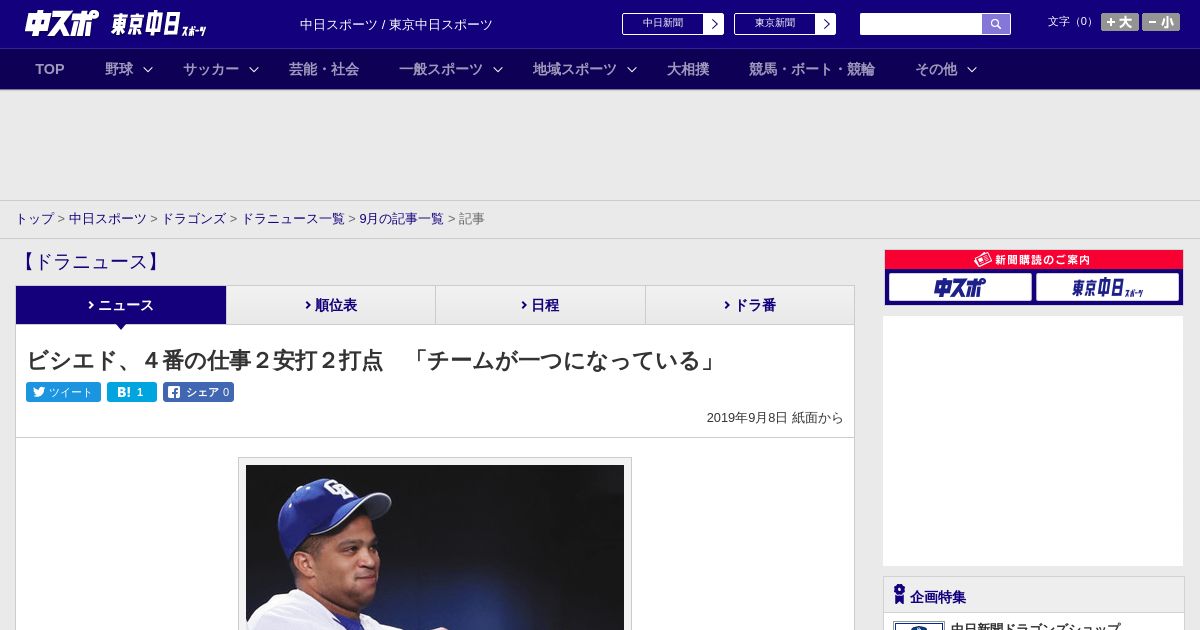
Task: Open 東京新聞 link arrow button
Action: coord(825,24)
